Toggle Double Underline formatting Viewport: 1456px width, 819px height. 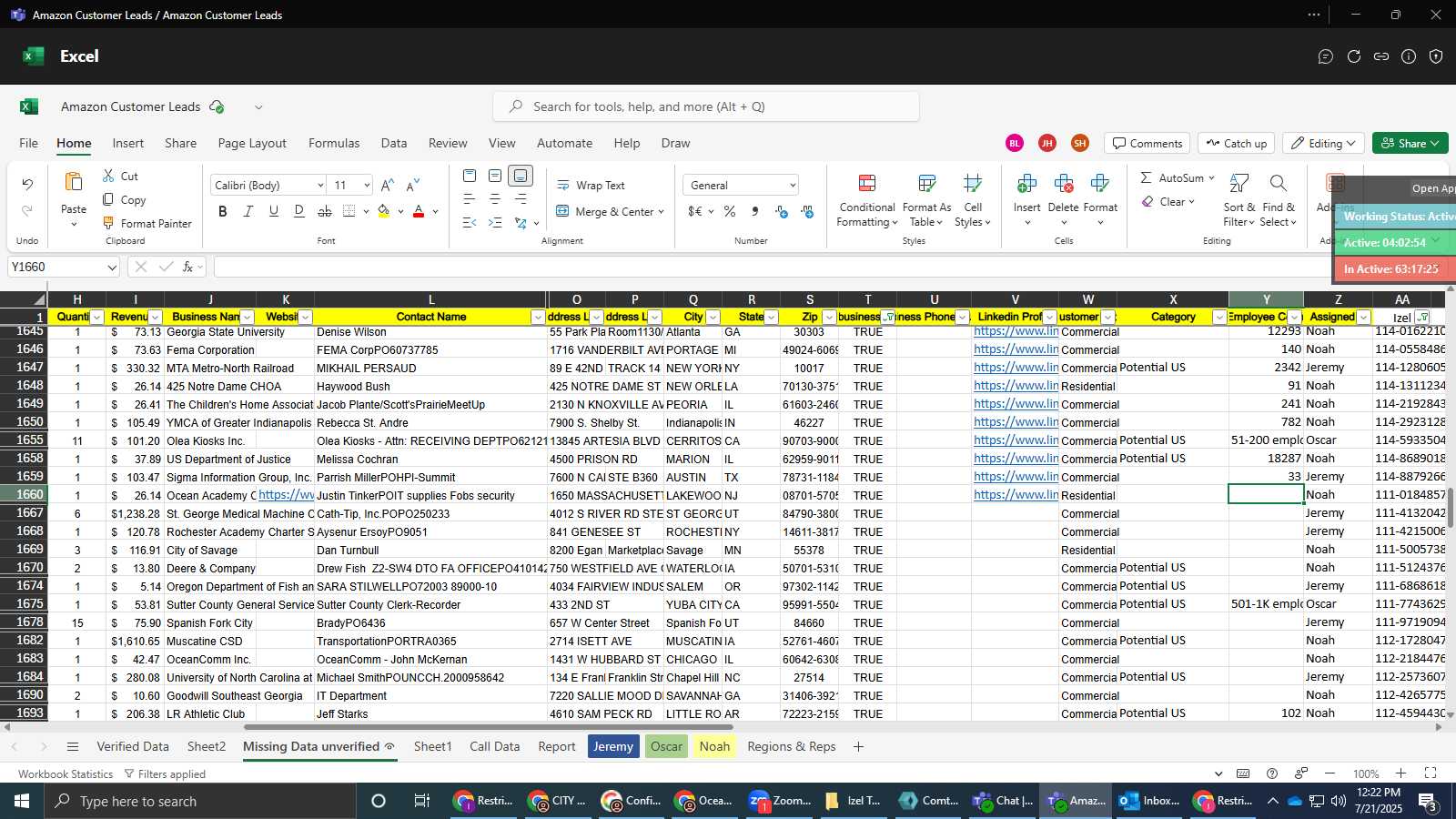299,211
